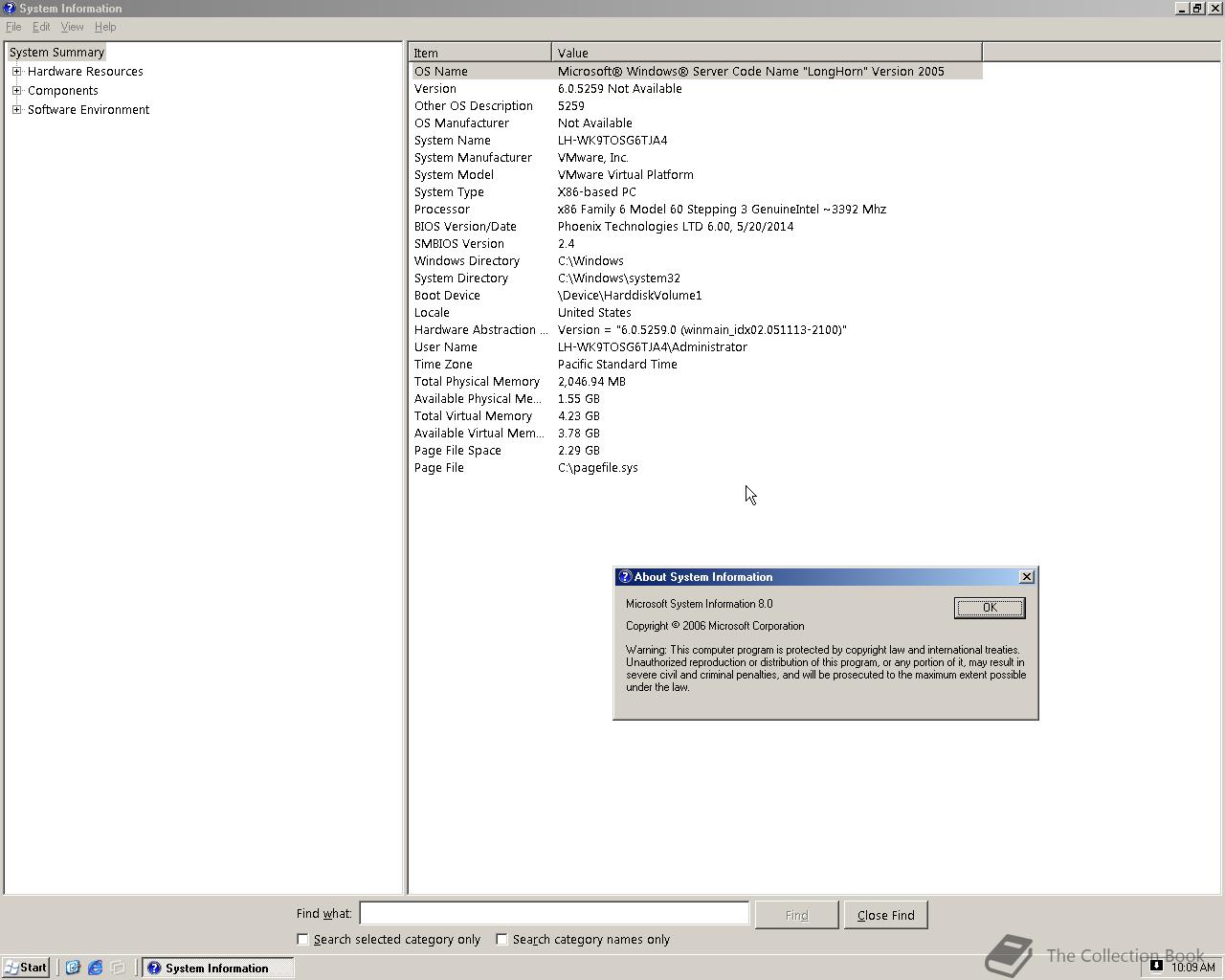Screen dimensions: 1225x980
Task: Select the Boot Device row
Action: click(x=697, y=295)
